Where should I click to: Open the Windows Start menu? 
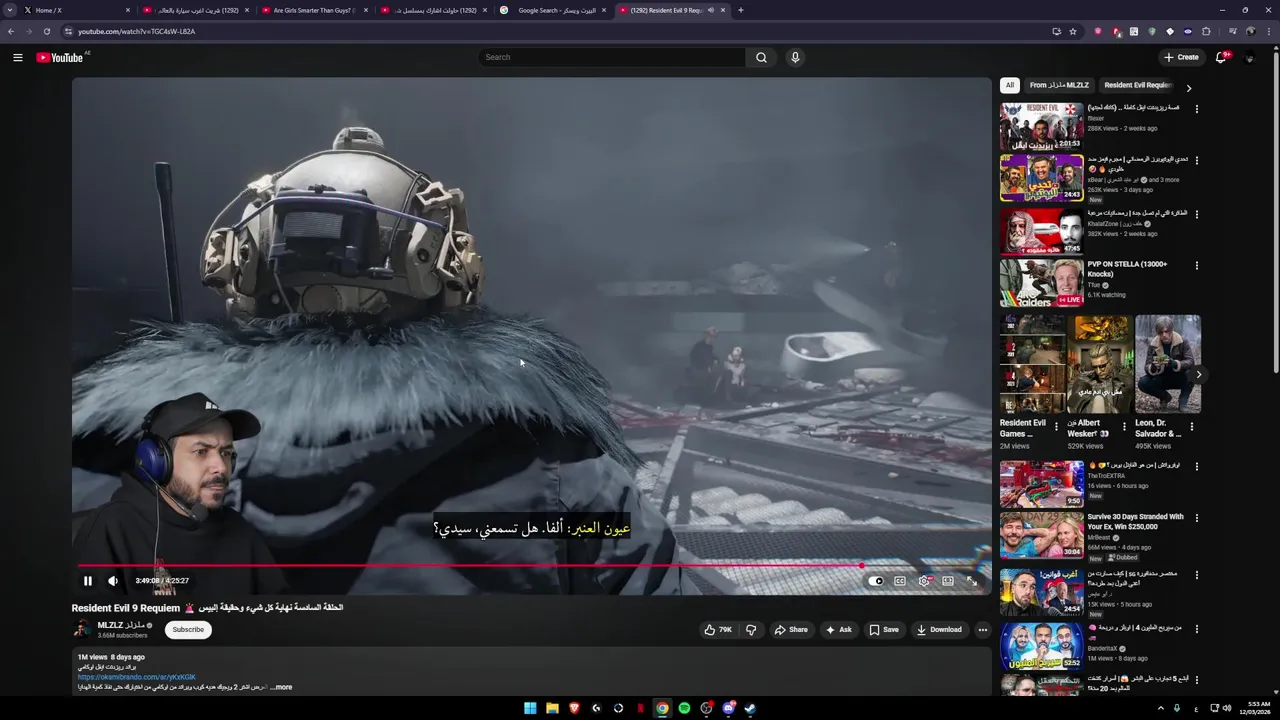pos(530,708)
